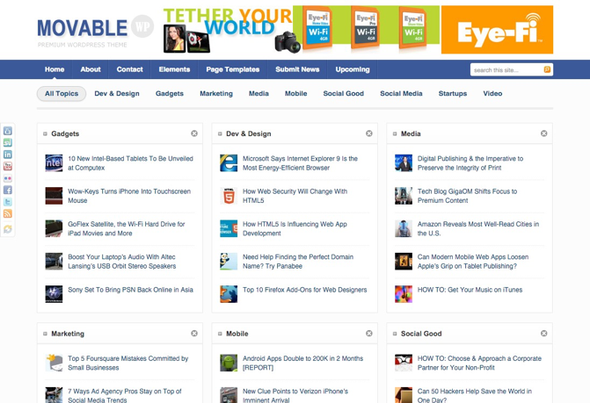The image size is (590, 403).
Task: Open Top 10 Firefox Add-Ons article
Action: point(304,290)
